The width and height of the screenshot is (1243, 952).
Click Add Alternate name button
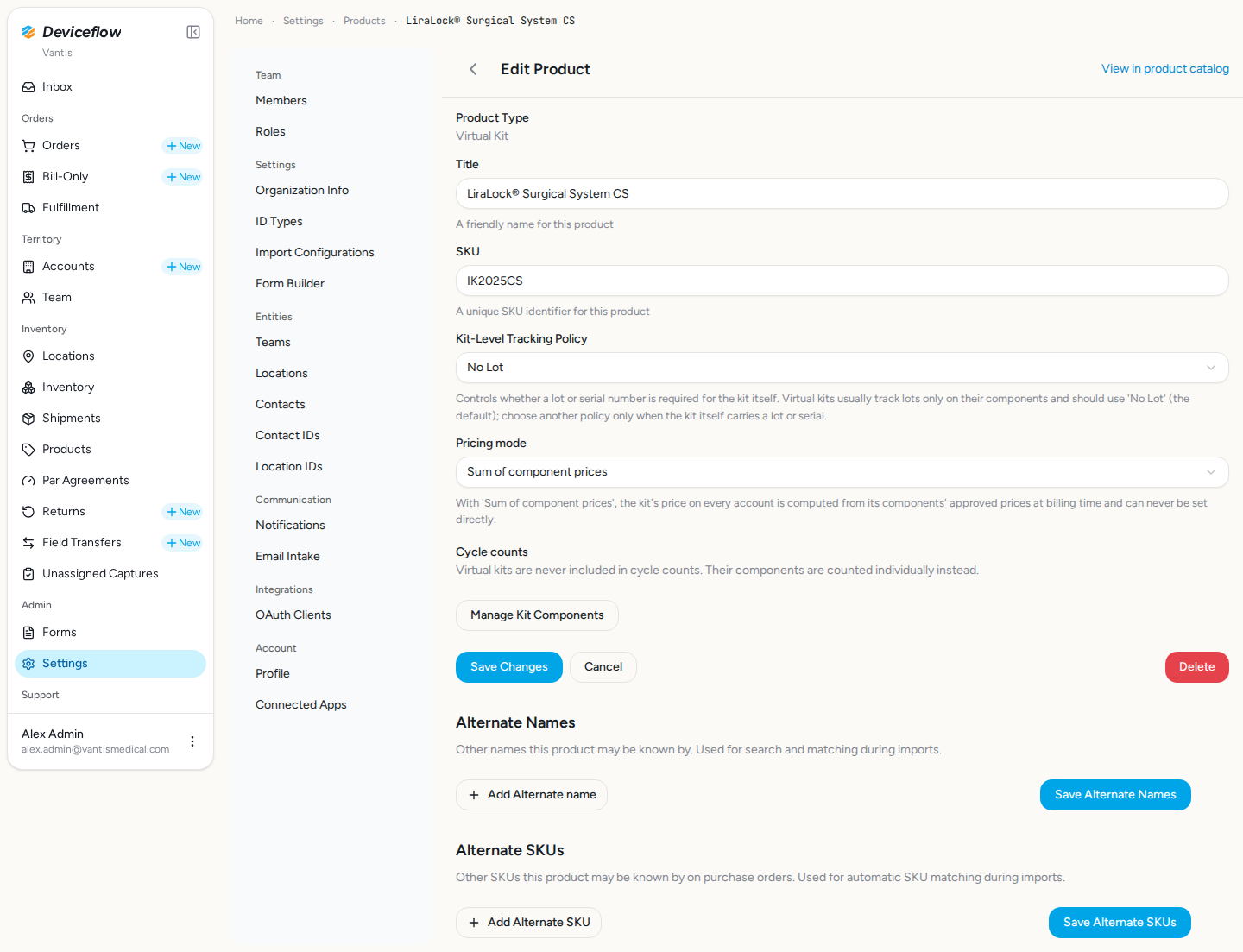532,795
